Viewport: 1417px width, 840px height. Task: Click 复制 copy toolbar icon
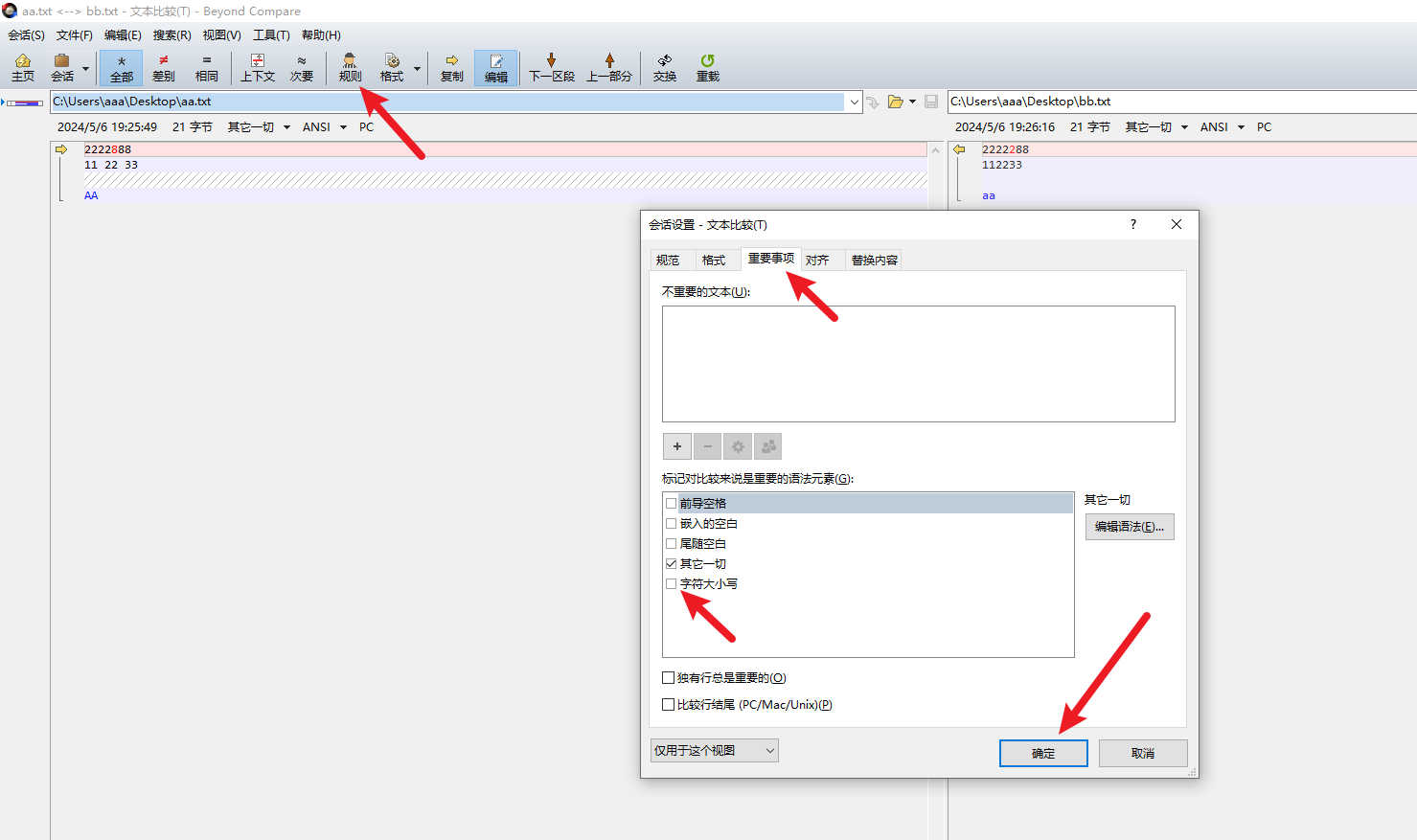[x=452, y=68]
